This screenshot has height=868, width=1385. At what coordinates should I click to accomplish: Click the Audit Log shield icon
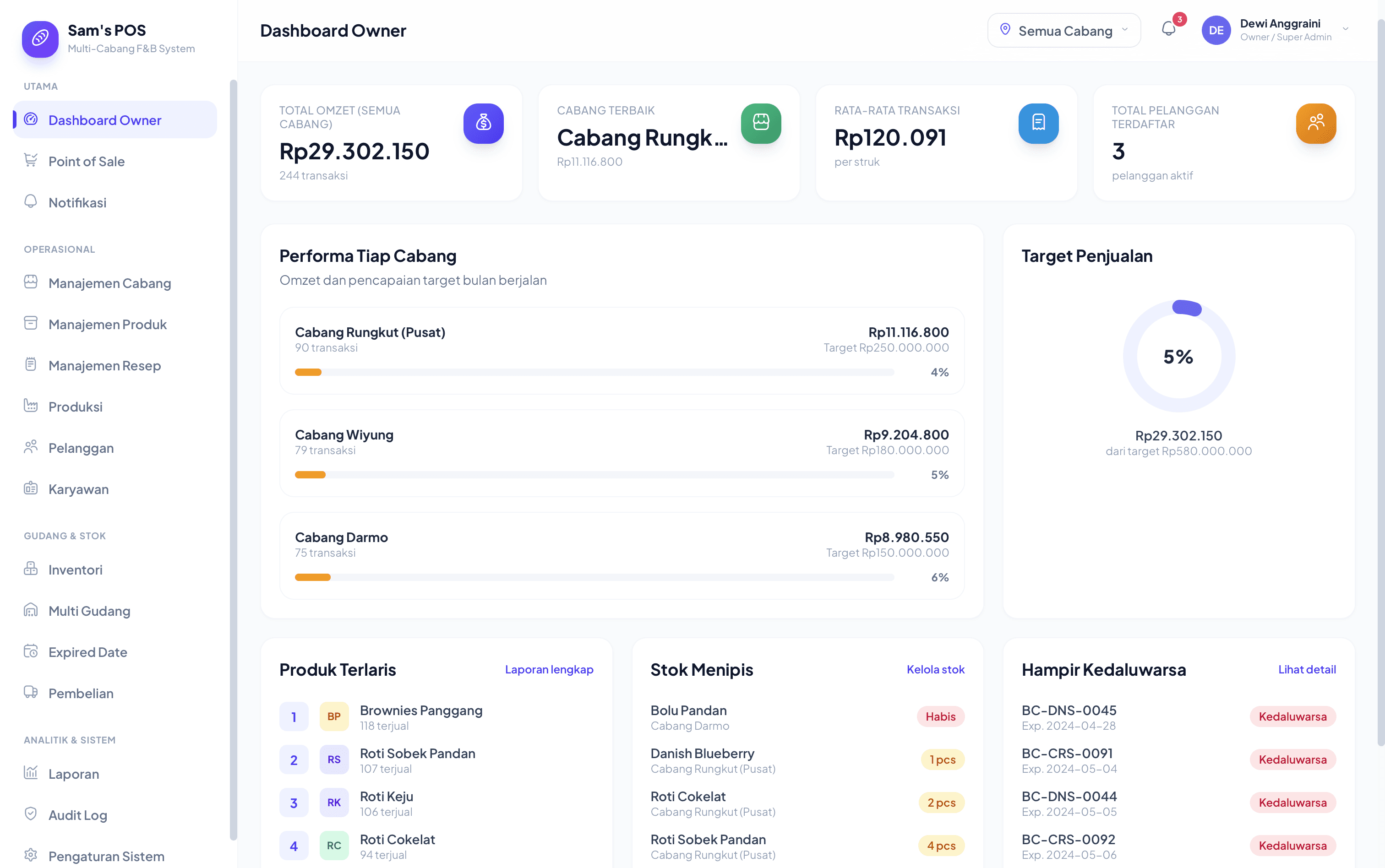coord(31,814)
